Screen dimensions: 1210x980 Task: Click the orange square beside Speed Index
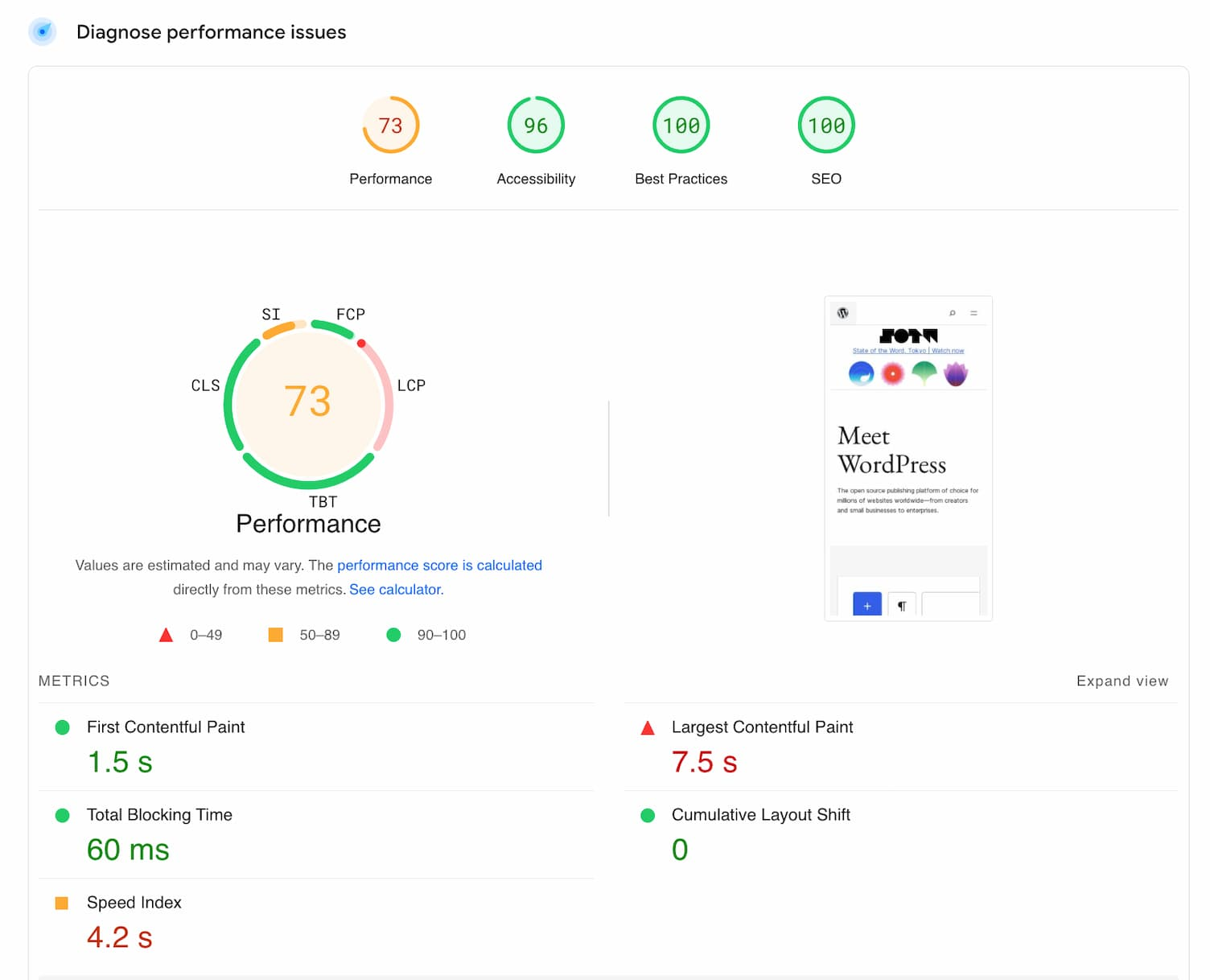point(62,903)
